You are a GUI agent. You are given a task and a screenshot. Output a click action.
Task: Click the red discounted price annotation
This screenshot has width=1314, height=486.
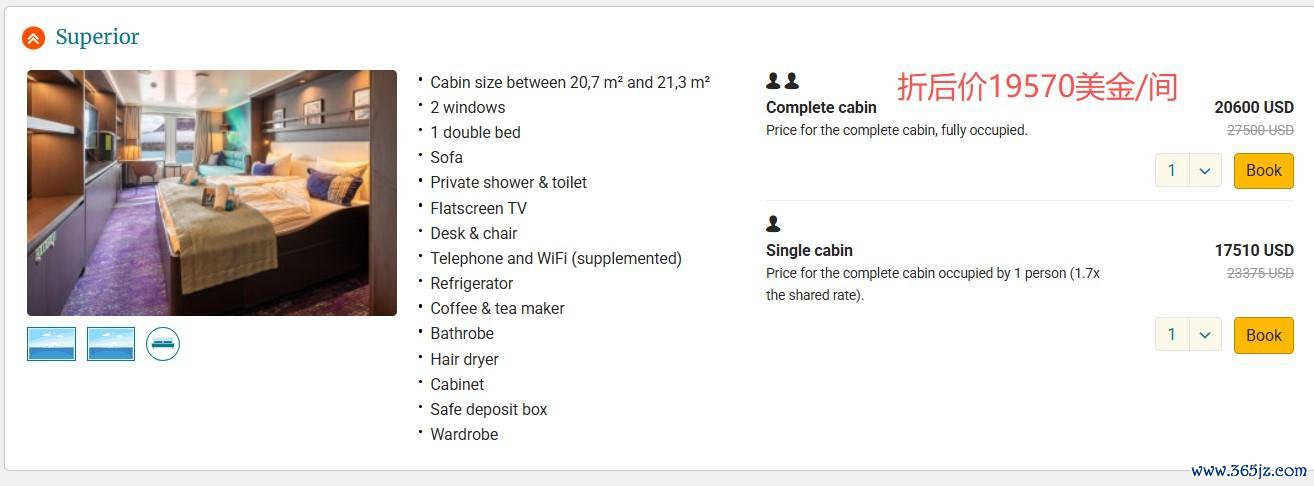click(x=1037, y=87)
